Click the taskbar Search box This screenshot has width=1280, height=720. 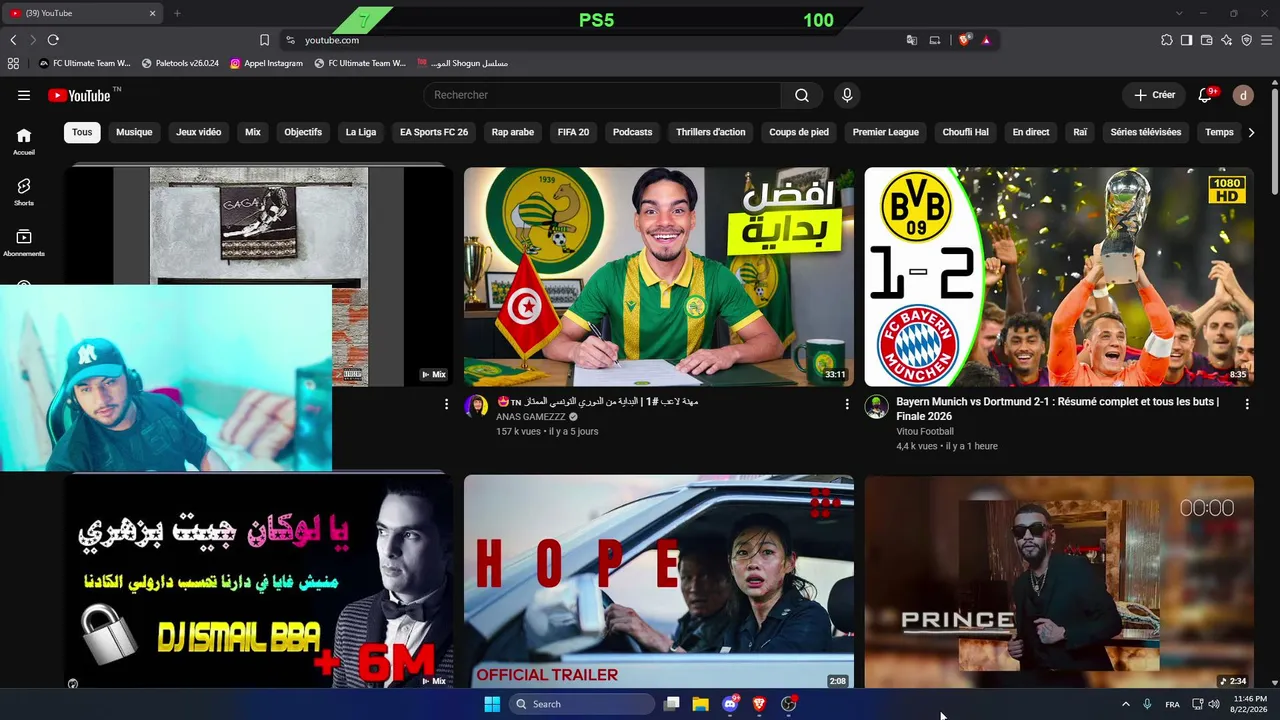click(583, 704)
